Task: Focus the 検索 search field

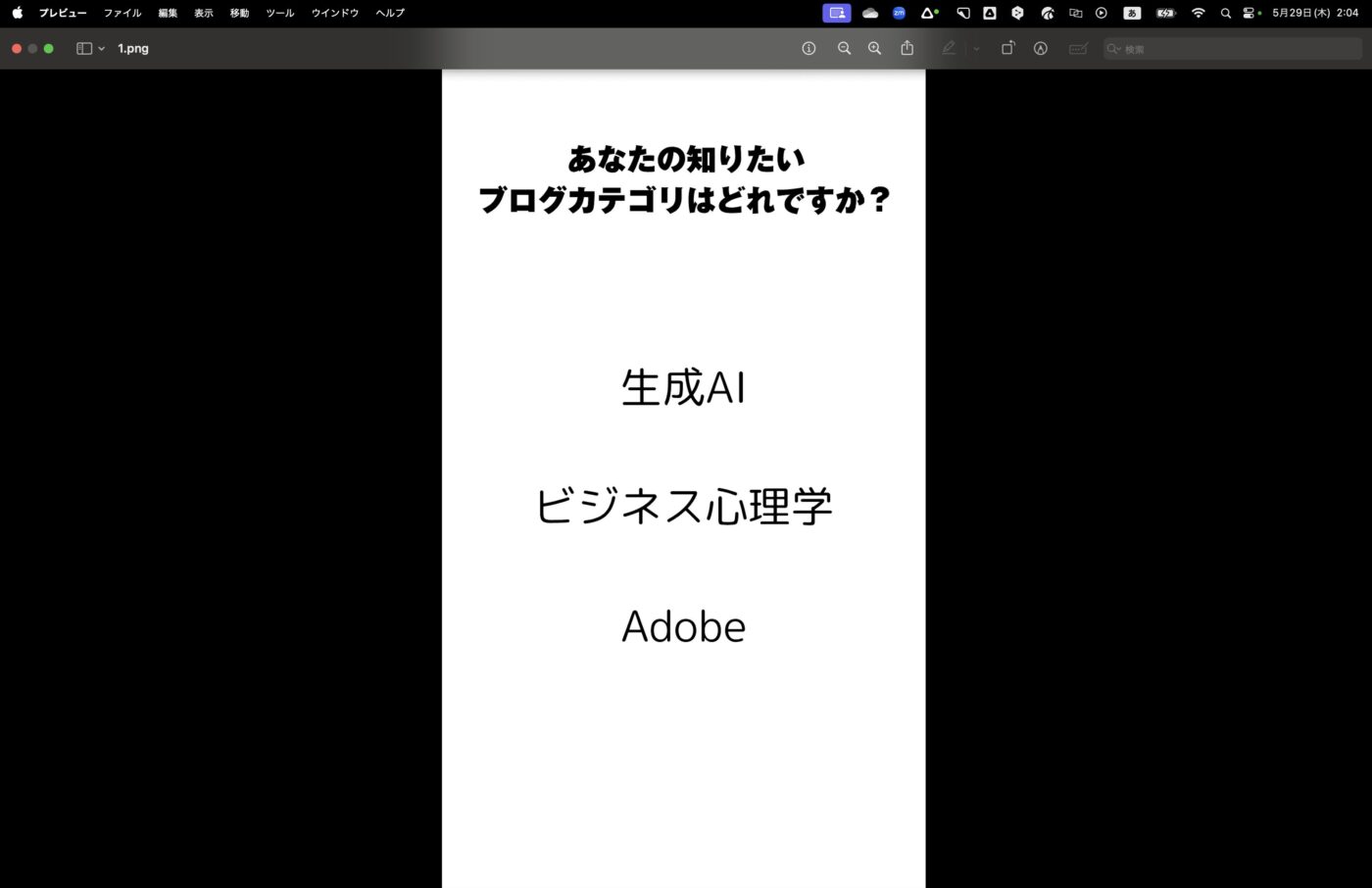Action: pyautogui.click(x=1233, y=48)
